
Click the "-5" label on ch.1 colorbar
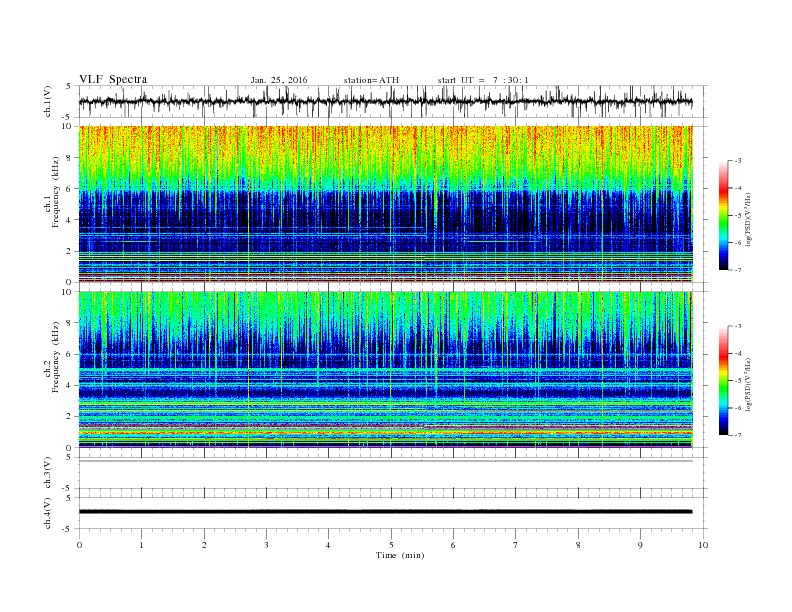(x=738, y=216)
